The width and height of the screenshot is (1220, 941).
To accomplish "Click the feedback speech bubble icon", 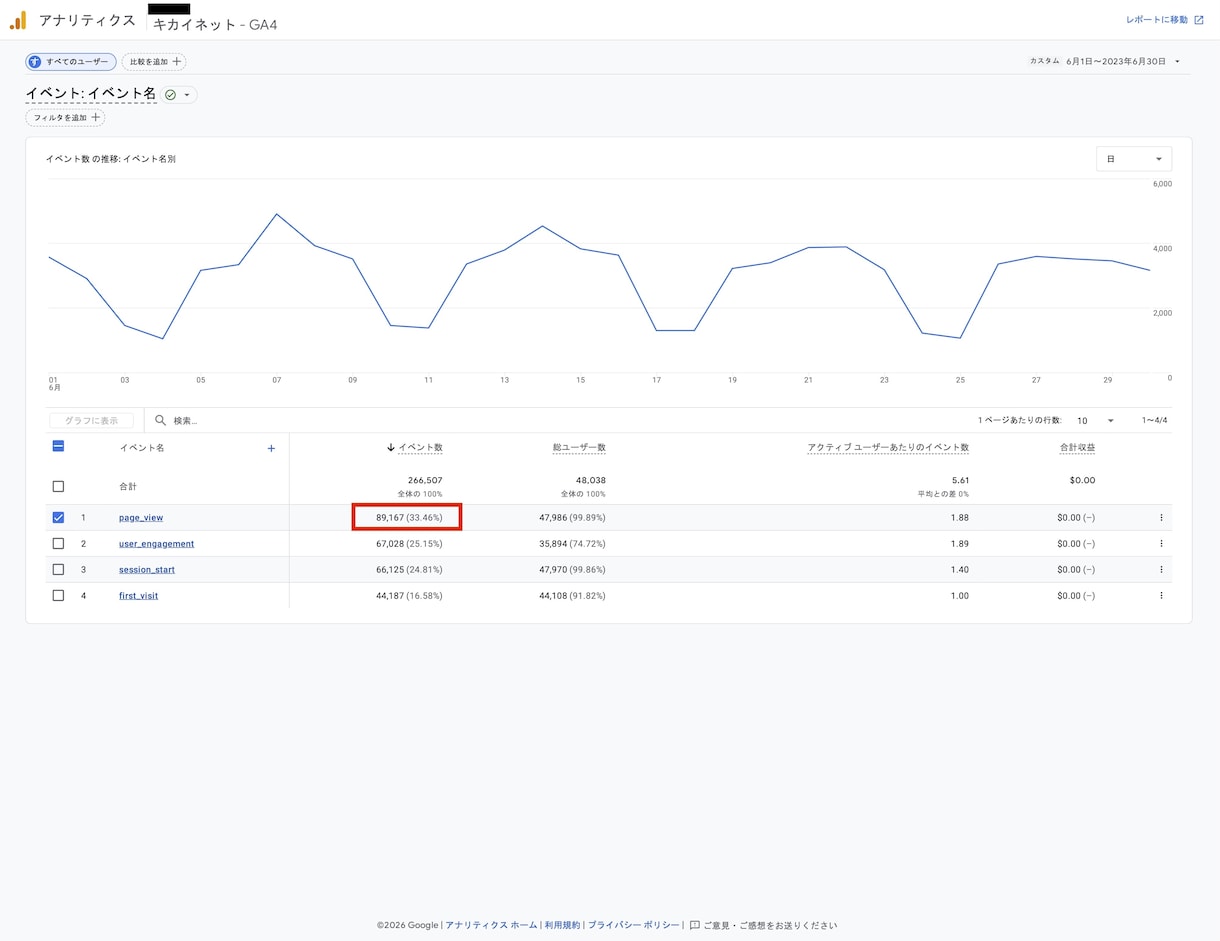I will coord(695,926).
